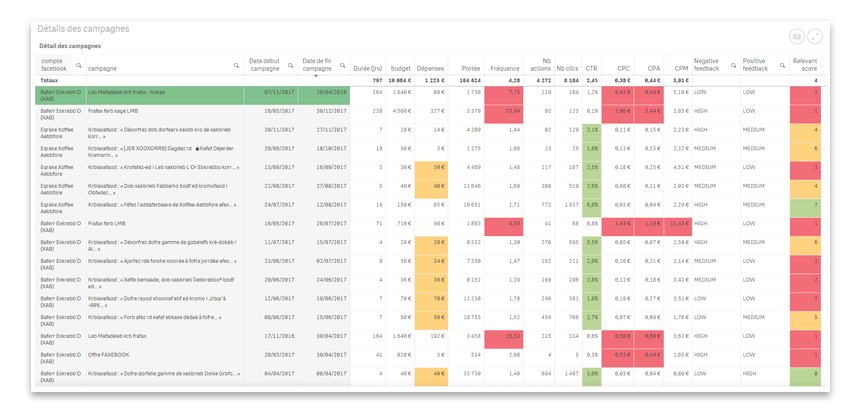
Task: Select campaign "Frafax ferb LMB"
Action: click(165, 227)
